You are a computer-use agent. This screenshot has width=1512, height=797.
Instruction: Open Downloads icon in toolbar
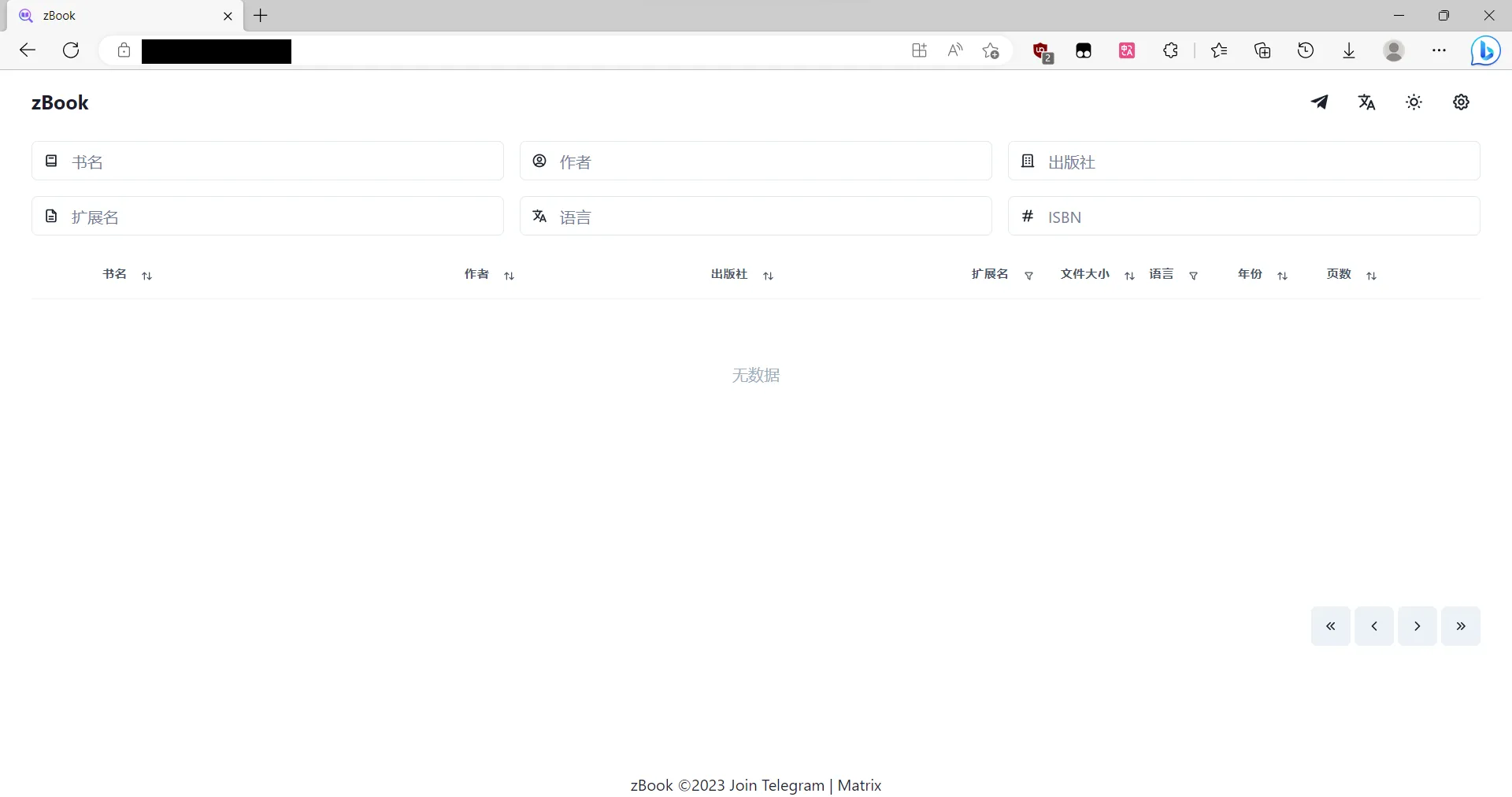tap(1349, 50)
